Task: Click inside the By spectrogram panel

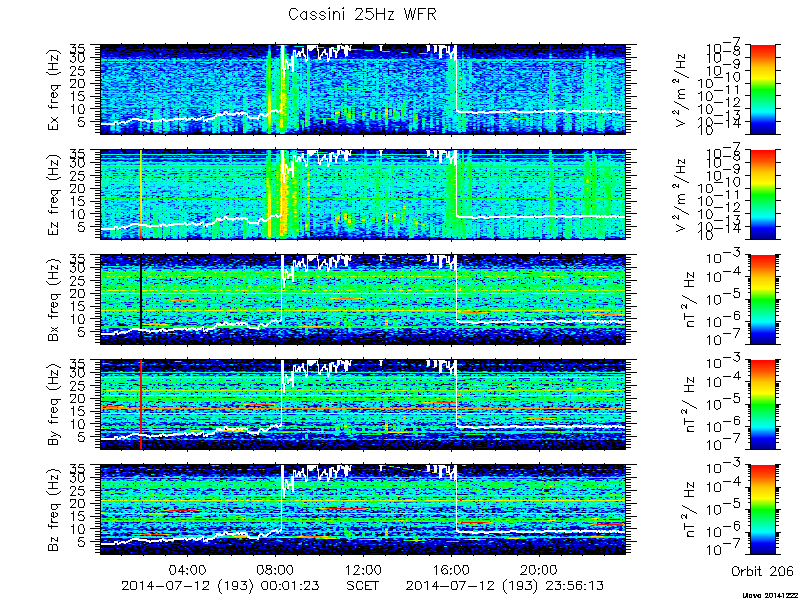Action: pyautogui.click(x=363, y=405)
